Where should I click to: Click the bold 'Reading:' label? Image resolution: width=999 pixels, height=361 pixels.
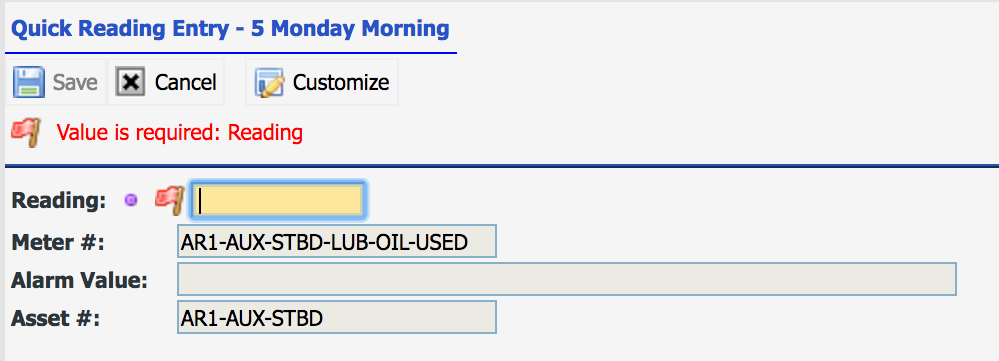59,201
